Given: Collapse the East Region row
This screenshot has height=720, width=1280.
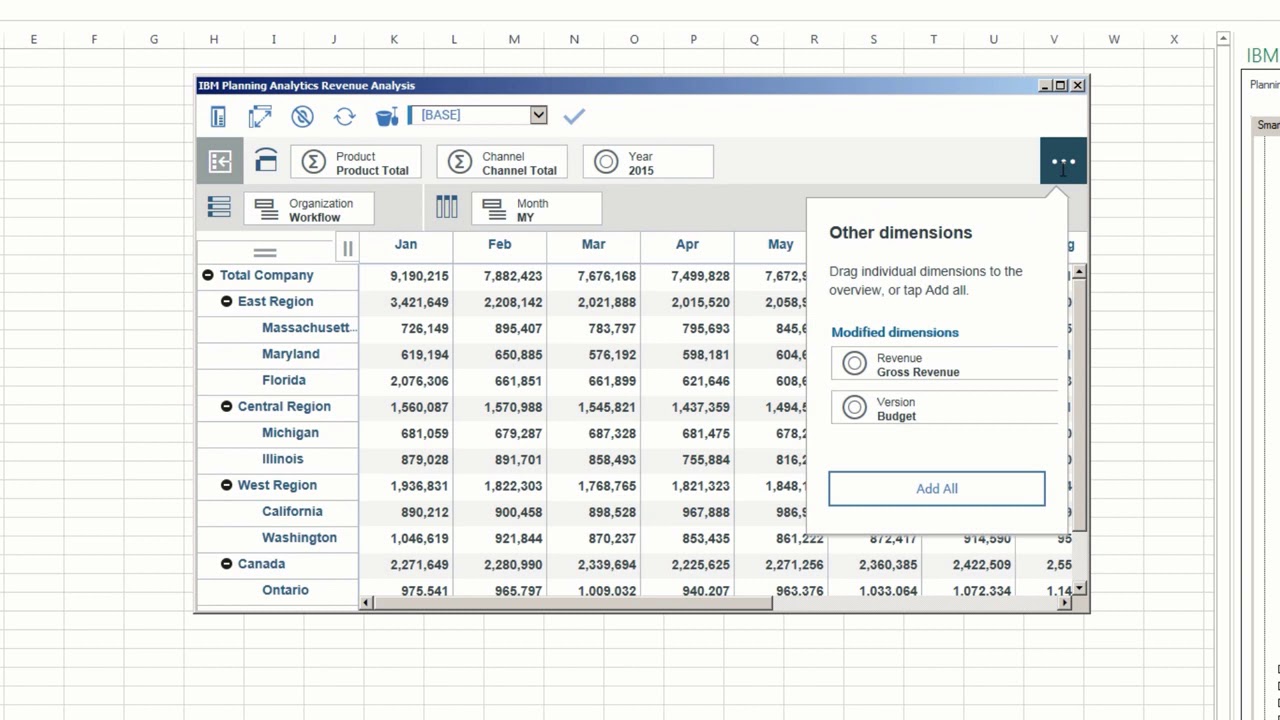Looking at the screenshot, I should pyautogui.click(x=226, y=301).
